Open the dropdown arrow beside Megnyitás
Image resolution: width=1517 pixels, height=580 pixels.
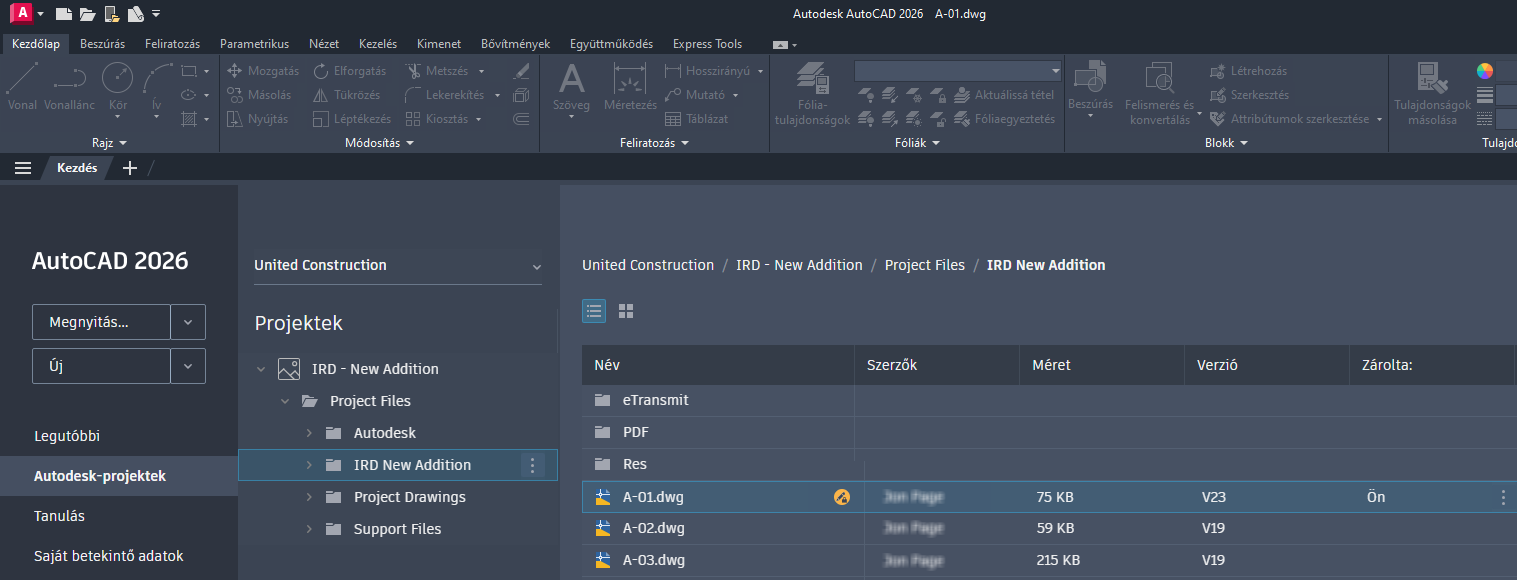[x=188, y=322]
